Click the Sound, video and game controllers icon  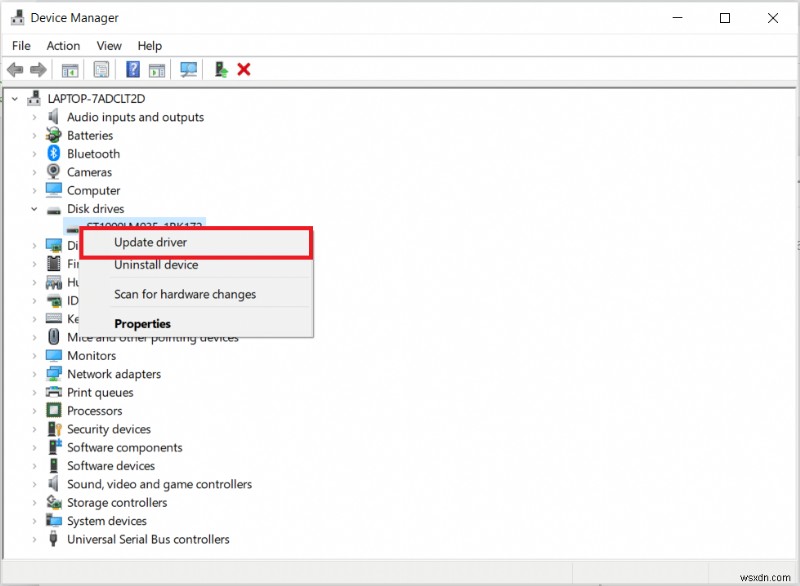(x=52, y=484)
